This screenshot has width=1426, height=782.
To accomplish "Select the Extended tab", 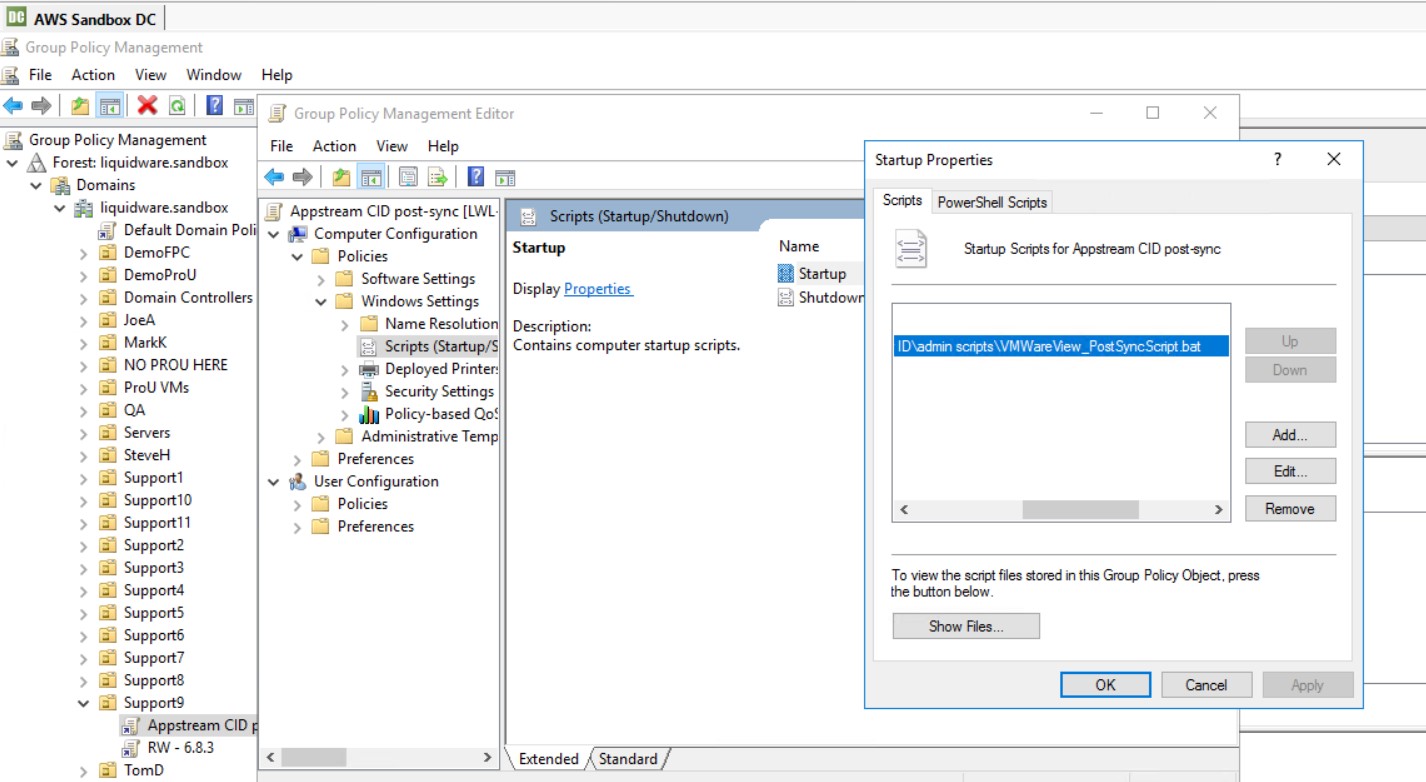I will pos(548,759).
